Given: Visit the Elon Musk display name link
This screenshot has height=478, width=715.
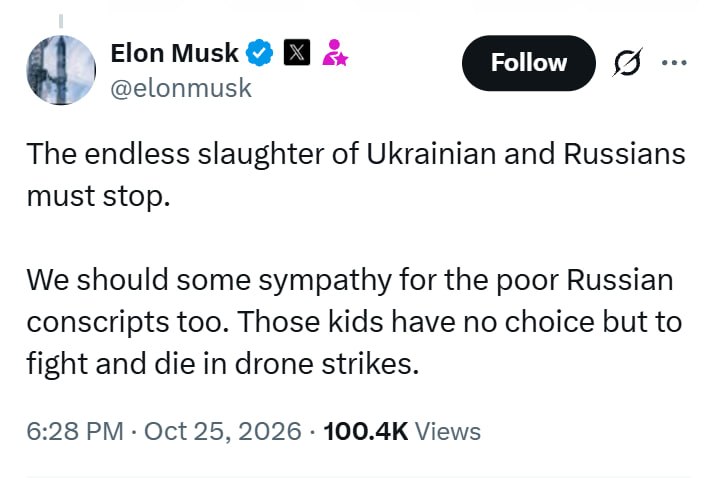Looking at the screenshot, I should [x=174, y=53].
